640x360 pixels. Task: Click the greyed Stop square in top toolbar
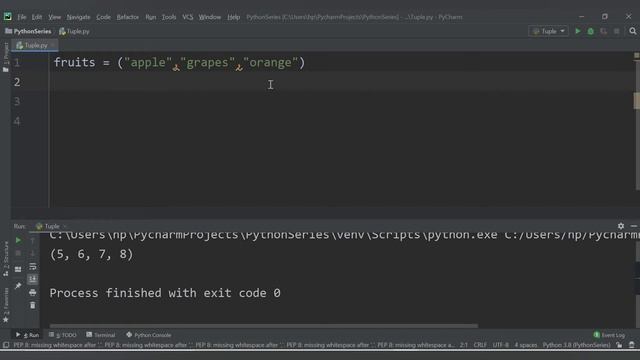click(616, 31)
